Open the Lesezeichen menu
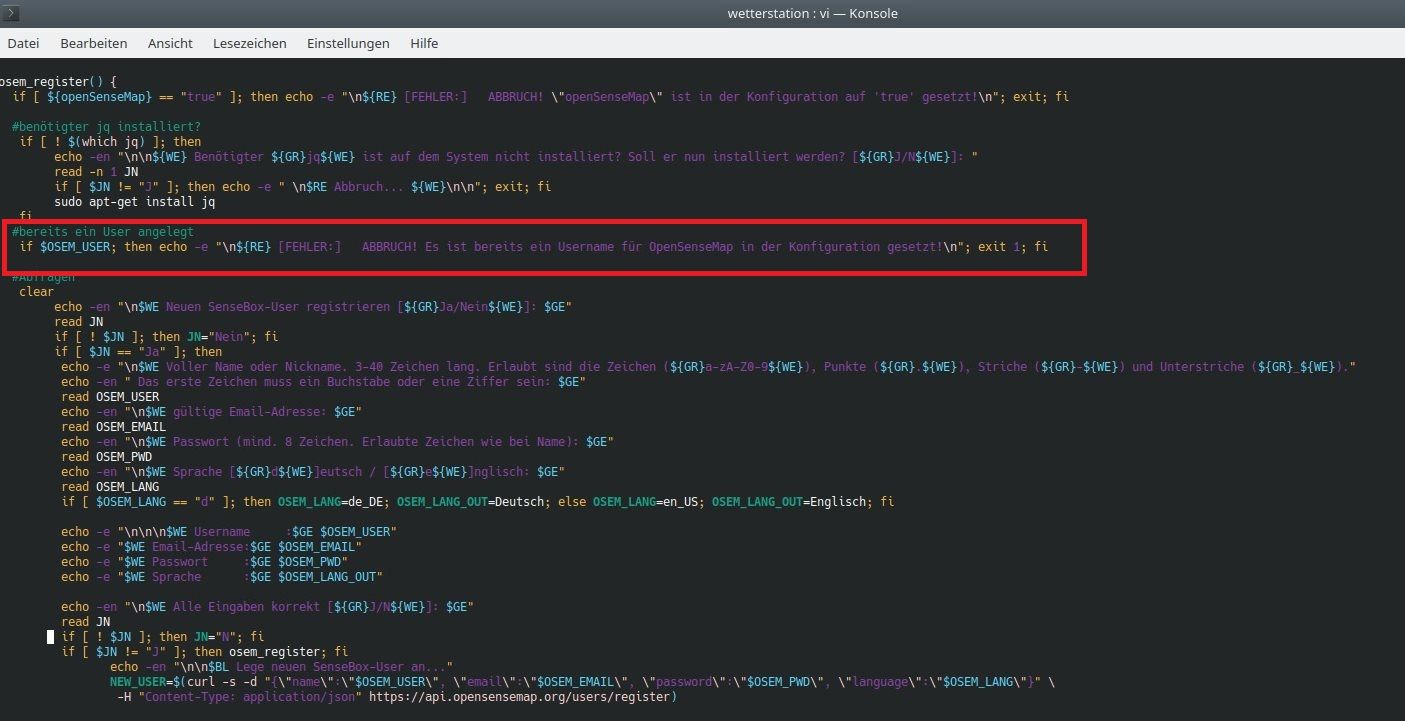Image resolution: width=1405 pixels, height=721 pixels. (x=250, y=43)
